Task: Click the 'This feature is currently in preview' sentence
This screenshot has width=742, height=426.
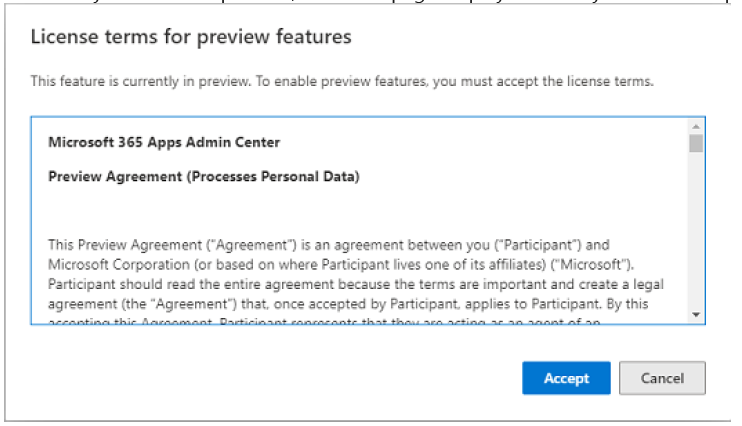Action: [342, 81]
